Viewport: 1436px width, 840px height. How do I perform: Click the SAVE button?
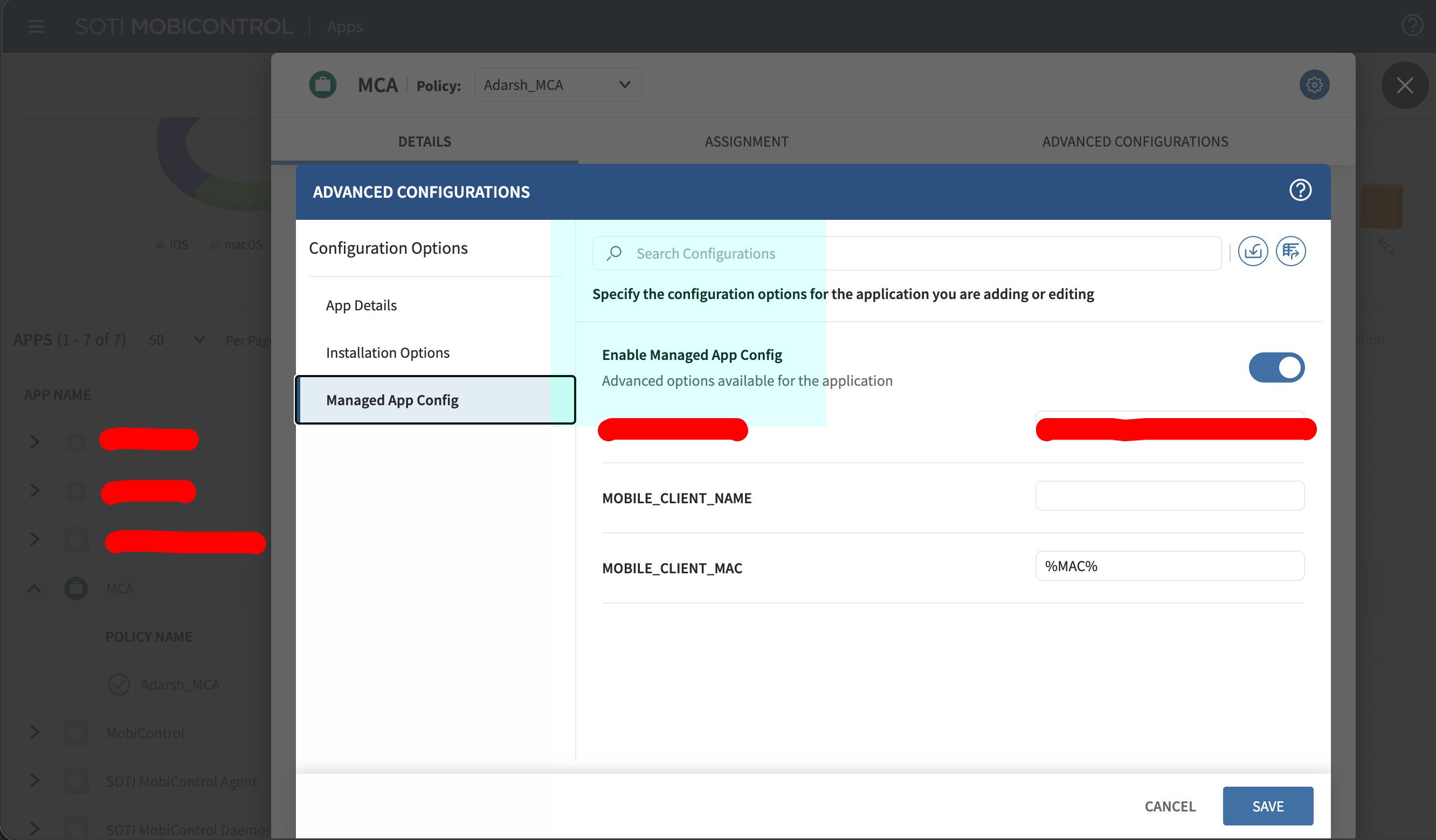click(x=1268, y=806)
